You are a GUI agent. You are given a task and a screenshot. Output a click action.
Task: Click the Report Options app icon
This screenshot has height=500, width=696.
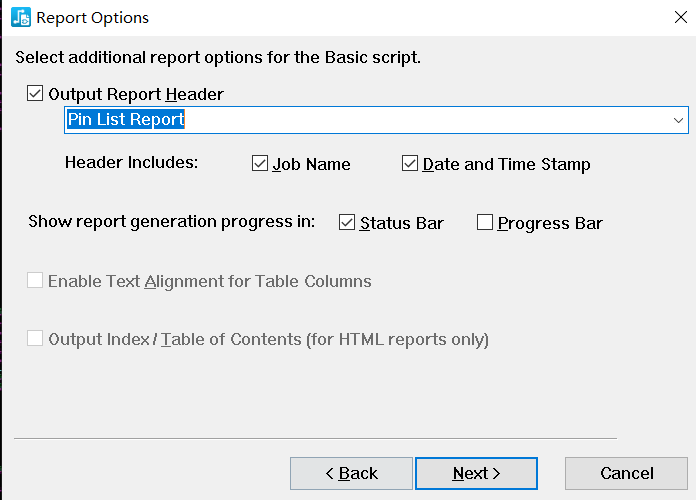pyautogui.click(x=21, y=17)
